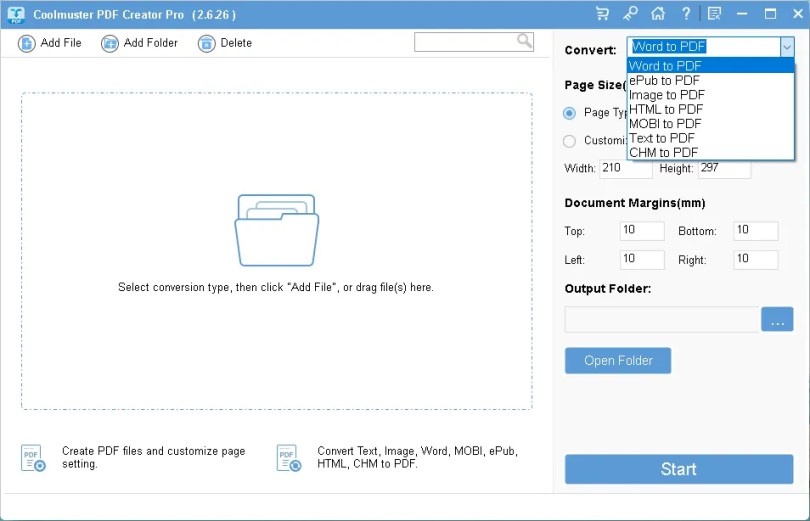
Task: Click the feedback note icon in title bar
Action: 714,14
